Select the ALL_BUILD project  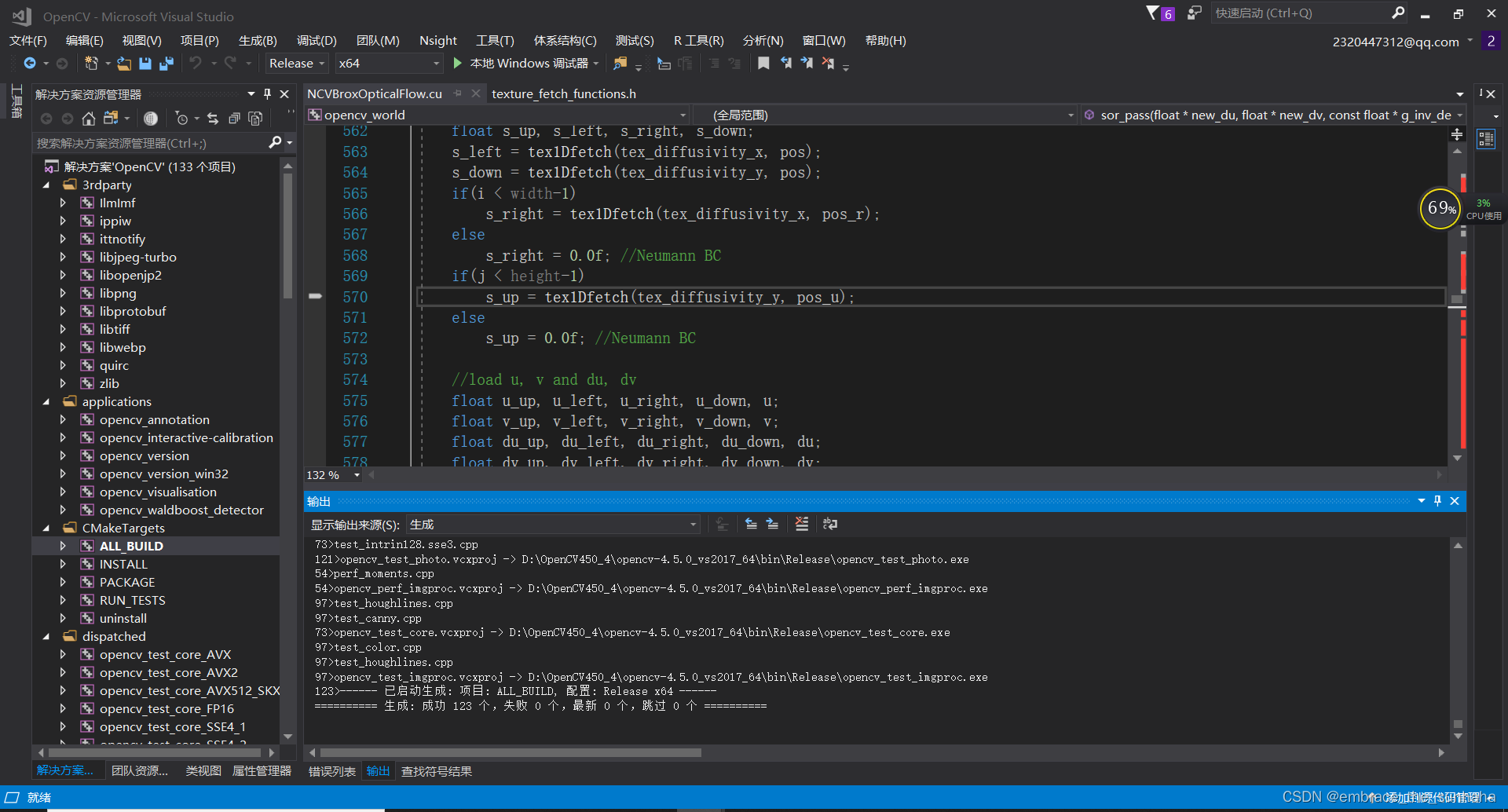pos(130,545)
